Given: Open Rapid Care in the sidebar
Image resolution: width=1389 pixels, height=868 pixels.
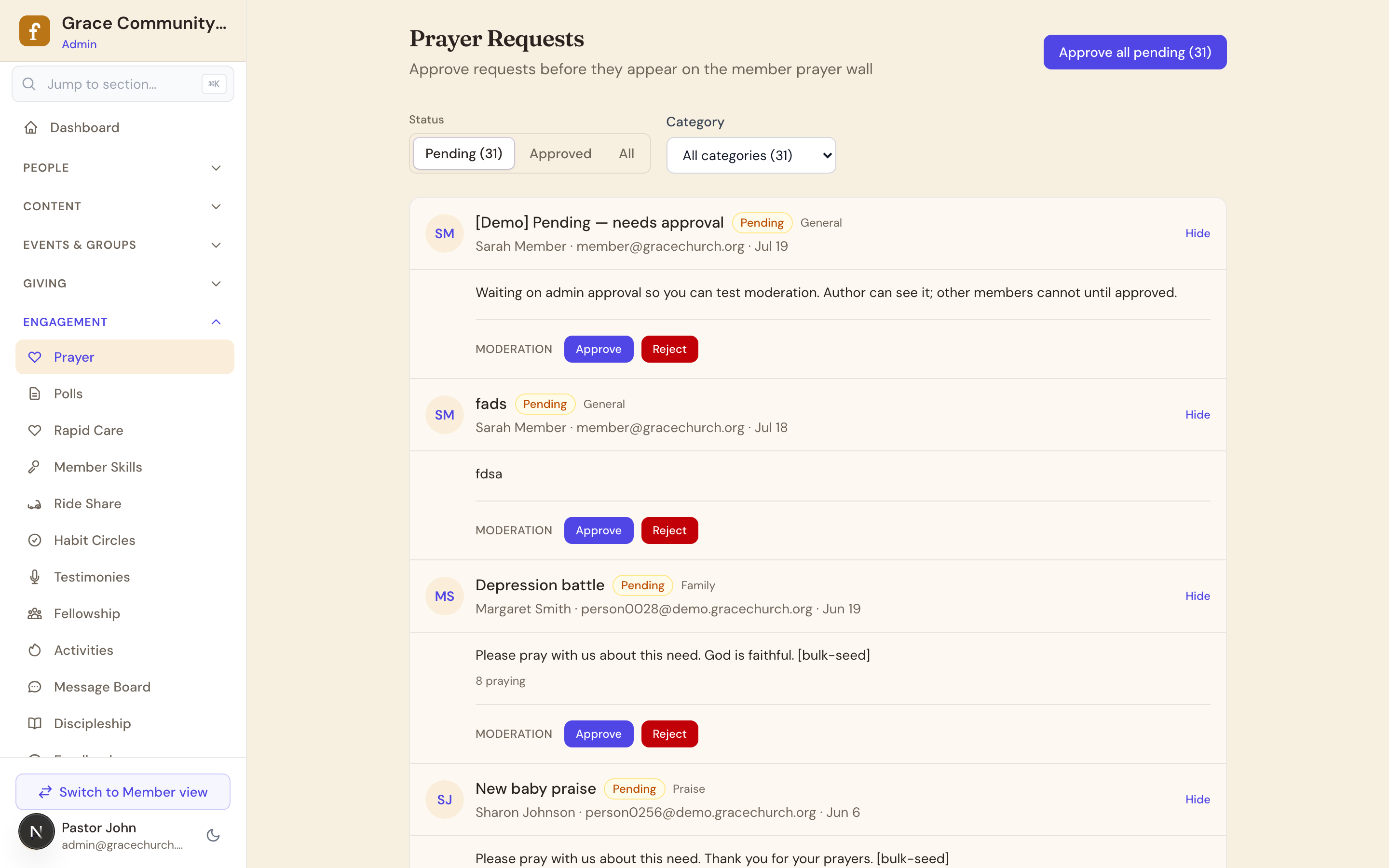Looking at the screenshot, I should coord(124,431).
